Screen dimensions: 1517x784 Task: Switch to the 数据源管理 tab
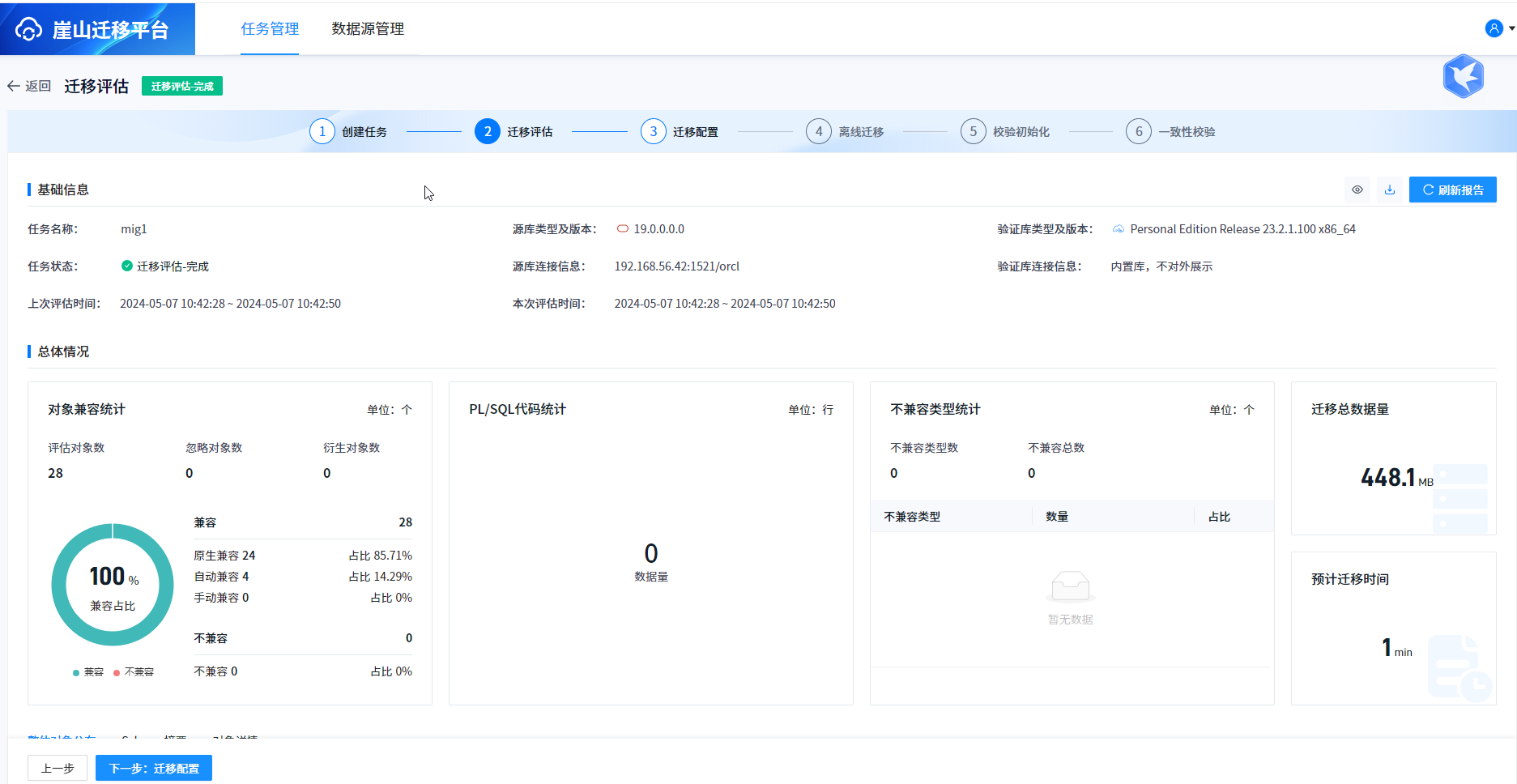coord(368,29)
